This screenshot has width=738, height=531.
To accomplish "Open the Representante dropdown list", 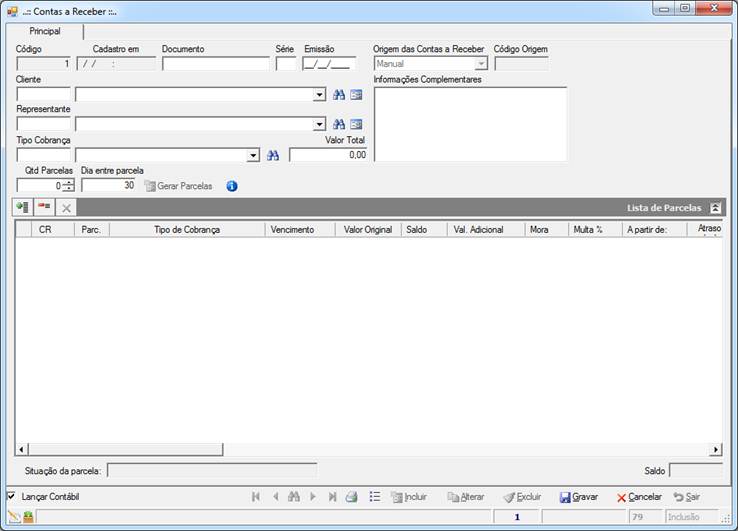I will coord(319,124).
